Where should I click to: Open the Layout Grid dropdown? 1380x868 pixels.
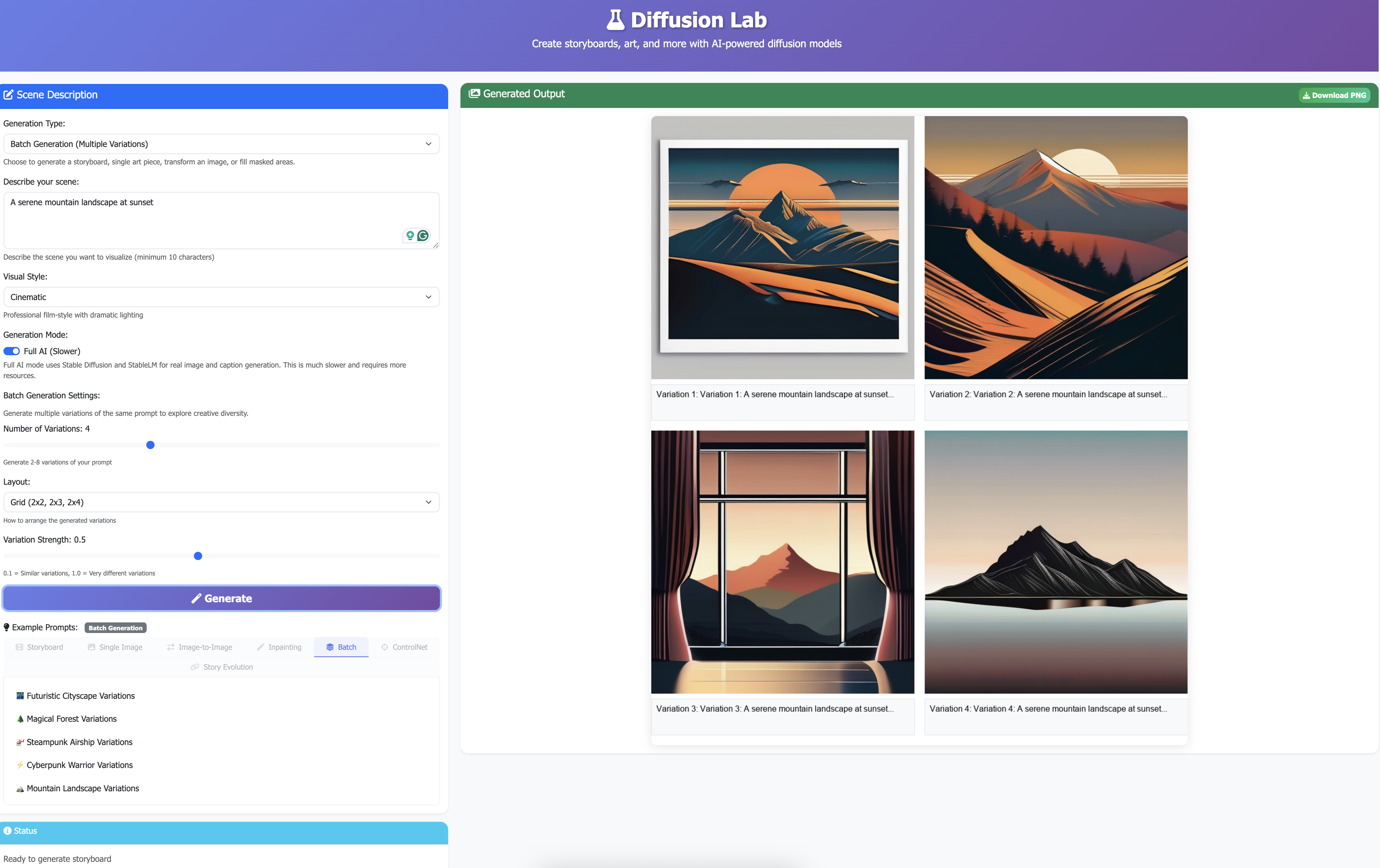pyautogui.click(x=221, y=502)
